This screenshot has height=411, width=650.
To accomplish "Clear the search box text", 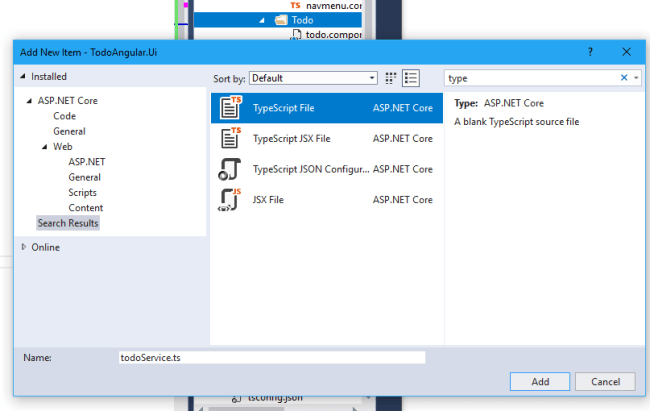I will coord(624,78).
